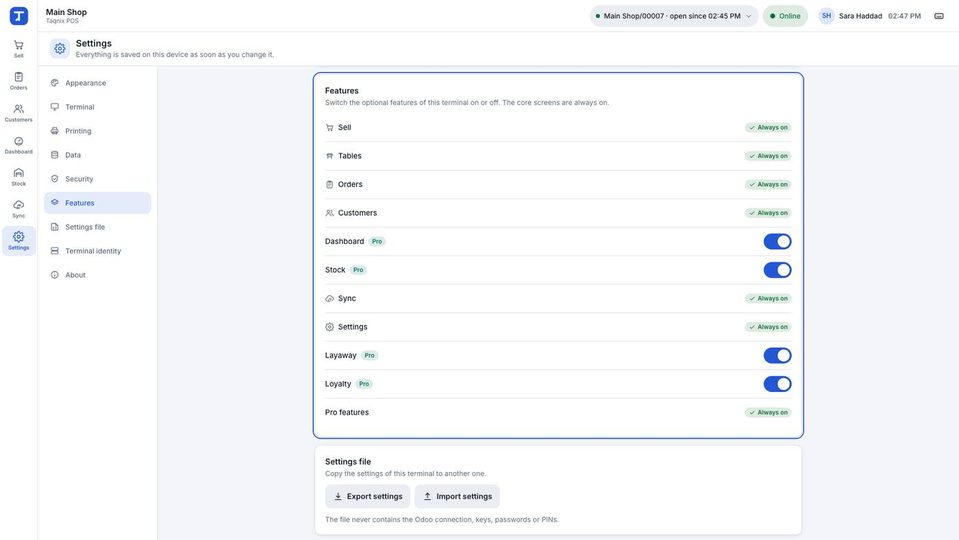959x540 pixels.
Task: Click the Always on badge for Pro features
Action: pos(768,413)
